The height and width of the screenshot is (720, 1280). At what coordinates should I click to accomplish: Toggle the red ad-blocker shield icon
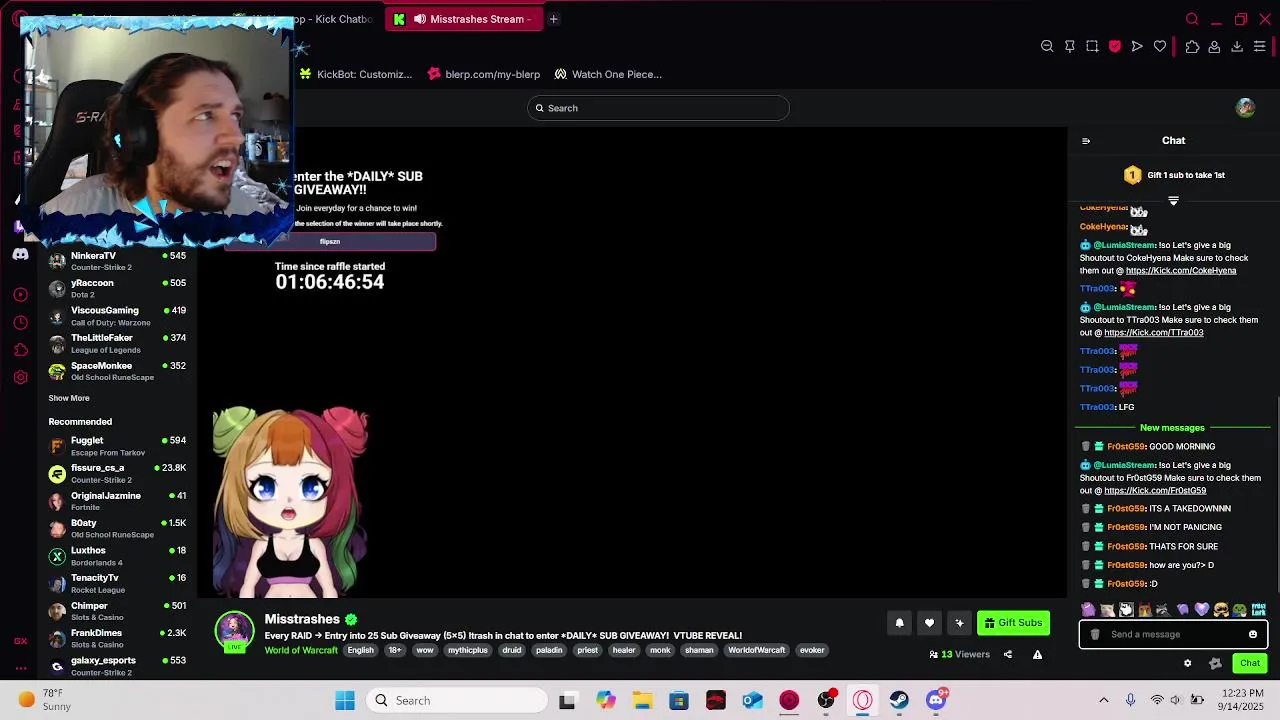(x=1115, y=46)
